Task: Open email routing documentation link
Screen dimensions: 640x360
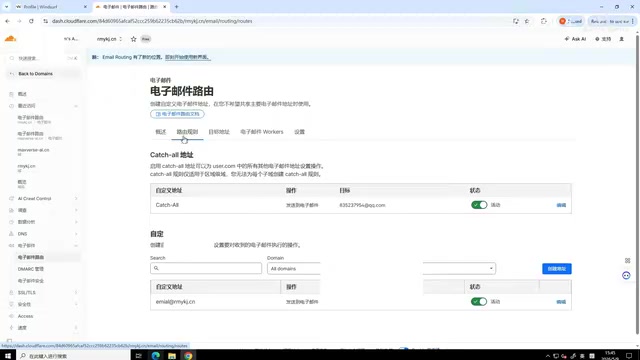Action: [x=177, y=114]
